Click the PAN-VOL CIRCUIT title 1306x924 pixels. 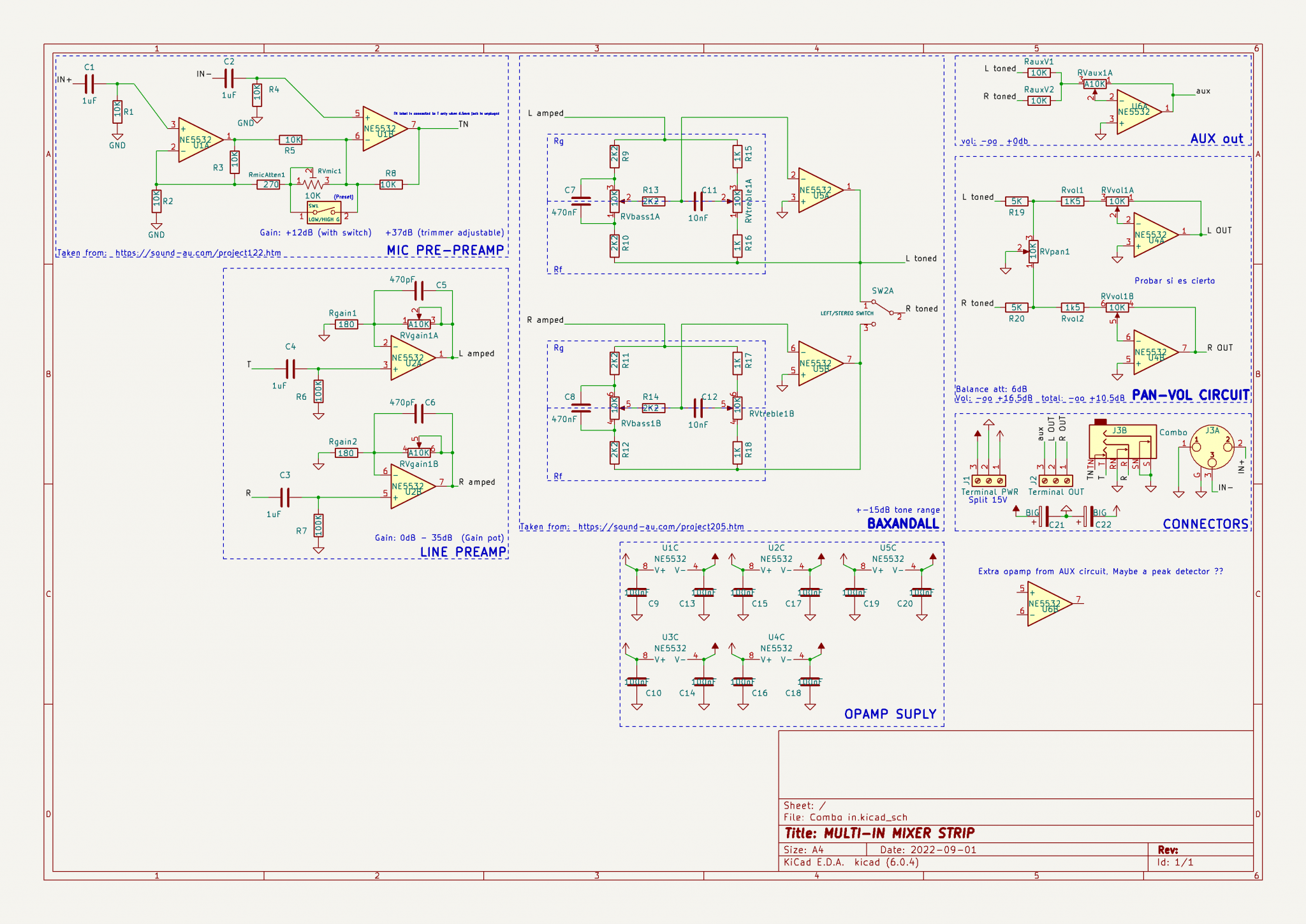tap(1191, 395)
